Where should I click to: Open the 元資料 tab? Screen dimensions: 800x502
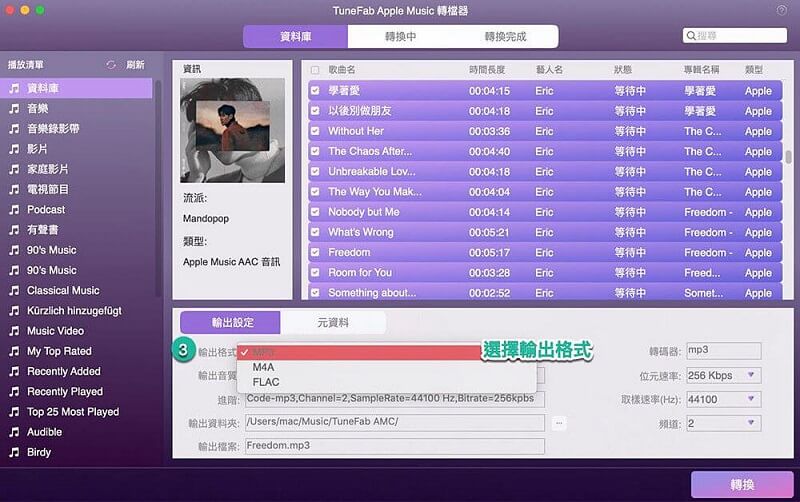pos(333,322)
